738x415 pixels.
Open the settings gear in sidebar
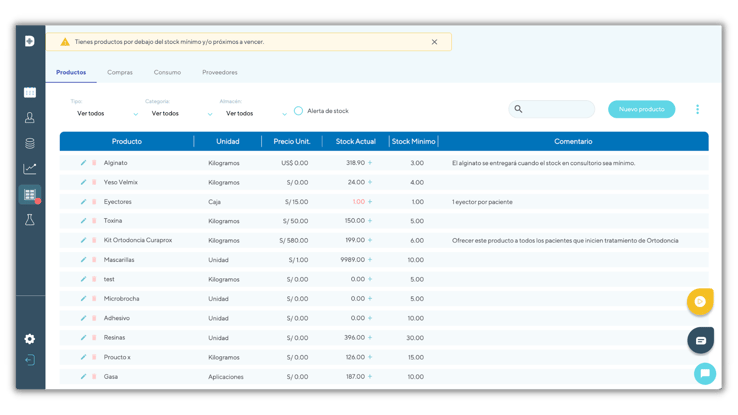click(30, 339)
